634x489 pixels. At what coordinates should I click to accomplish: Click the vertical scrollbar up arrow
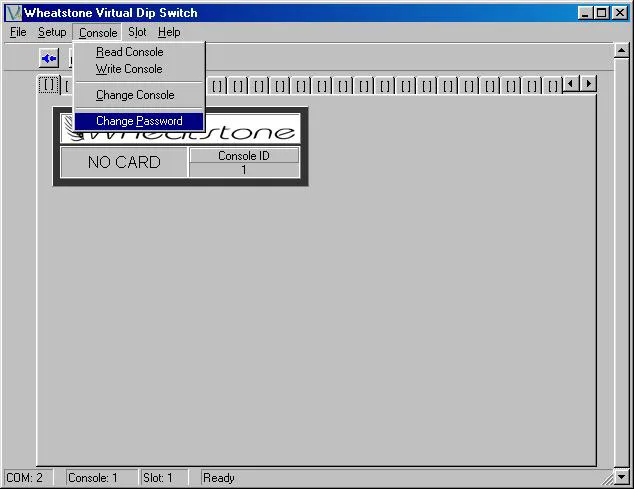click(x=621, y=51)
